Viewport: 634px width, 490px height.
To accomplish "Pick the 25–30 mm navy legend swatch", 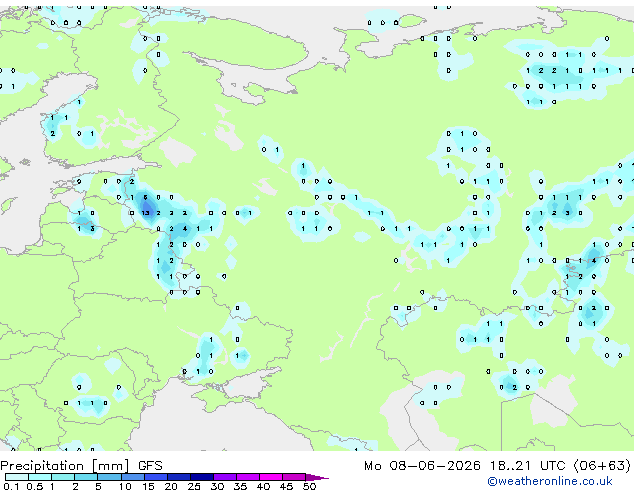I will pyautogui.click(x=202, y=477).
